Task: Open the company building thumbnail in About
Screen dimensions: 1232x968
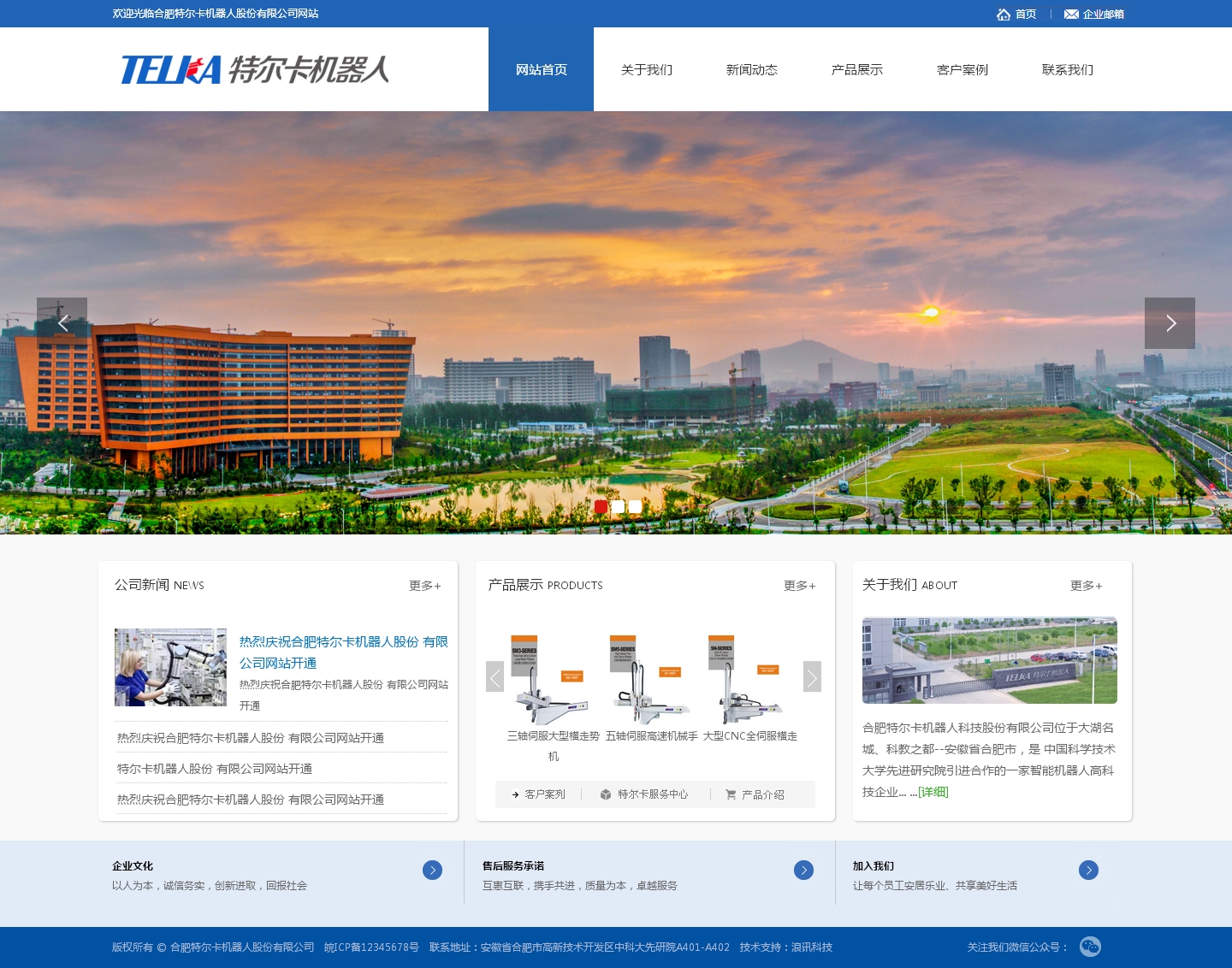Action: coord(989,660)
